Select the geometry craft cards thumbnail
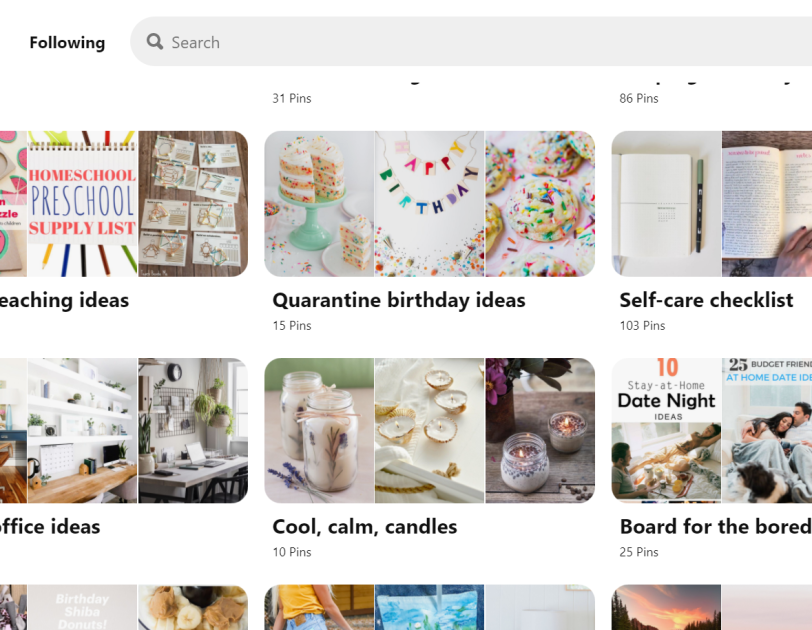812x630 pixels. (x=193, y=204)
